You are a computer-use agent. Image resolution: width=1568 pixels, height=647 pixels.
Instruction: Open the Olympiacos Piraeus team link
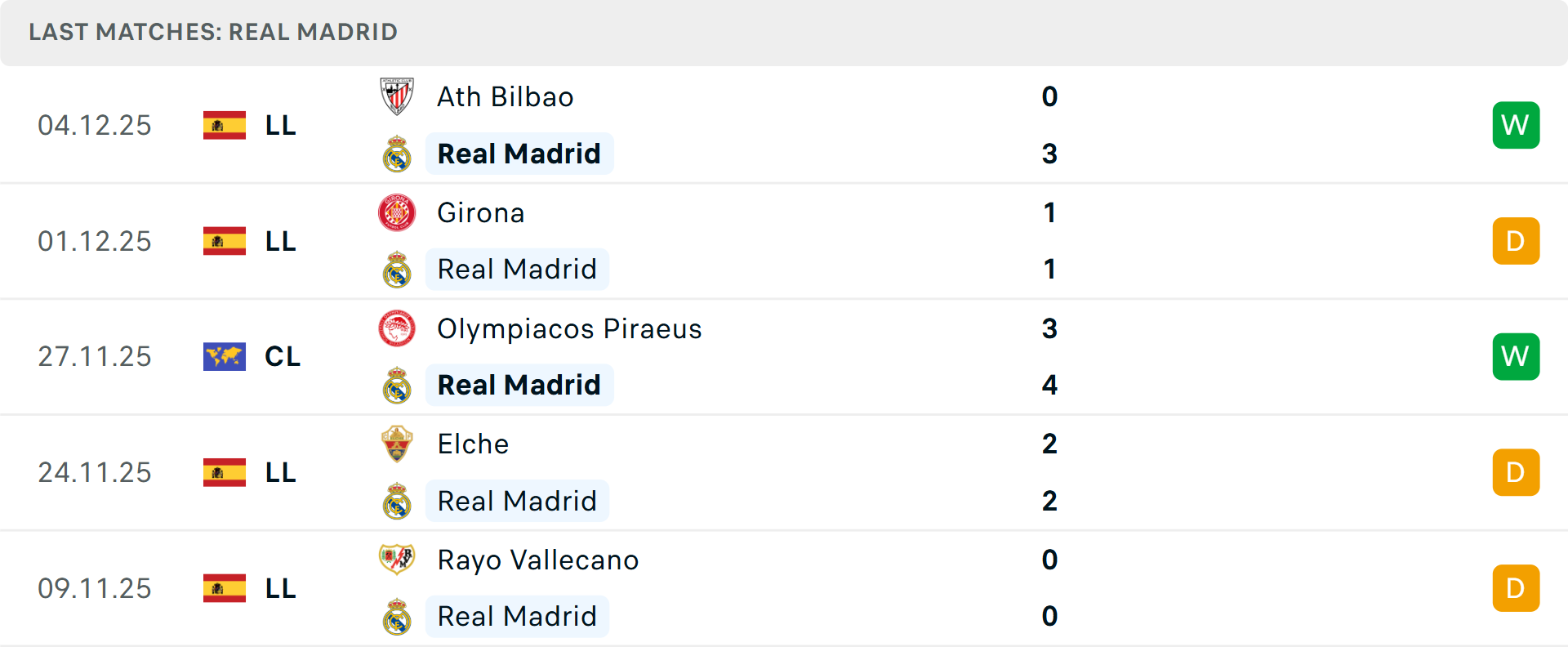click(569, 328)
